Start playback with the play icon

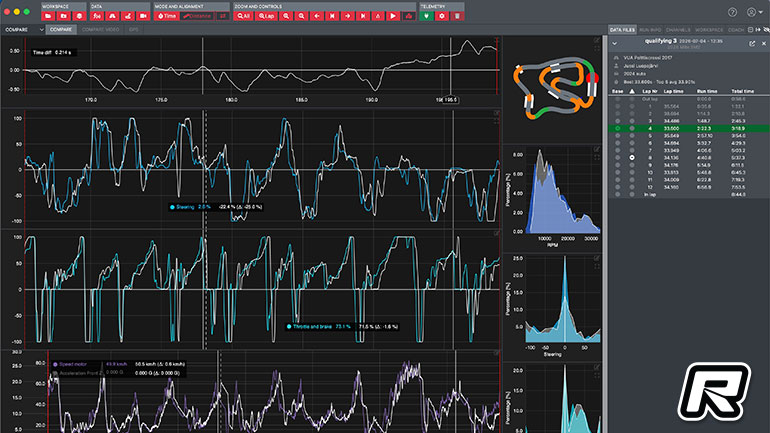[x=393, y=16]
